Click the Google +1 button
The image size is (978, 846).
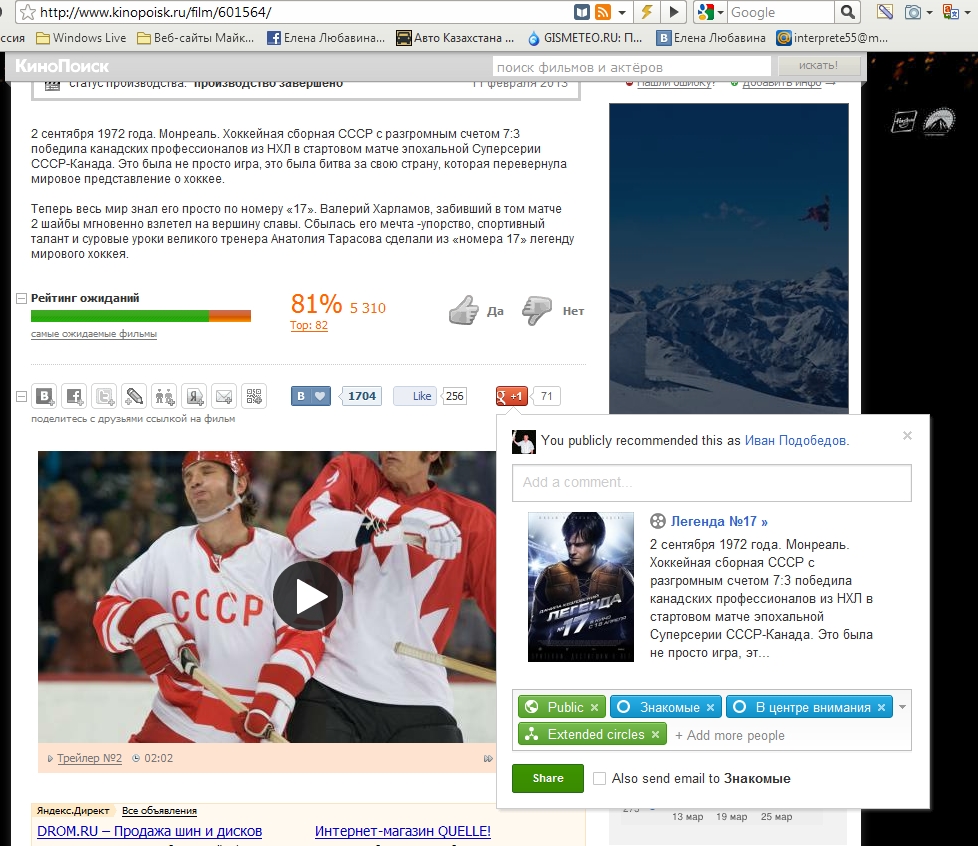pos(511,396)
